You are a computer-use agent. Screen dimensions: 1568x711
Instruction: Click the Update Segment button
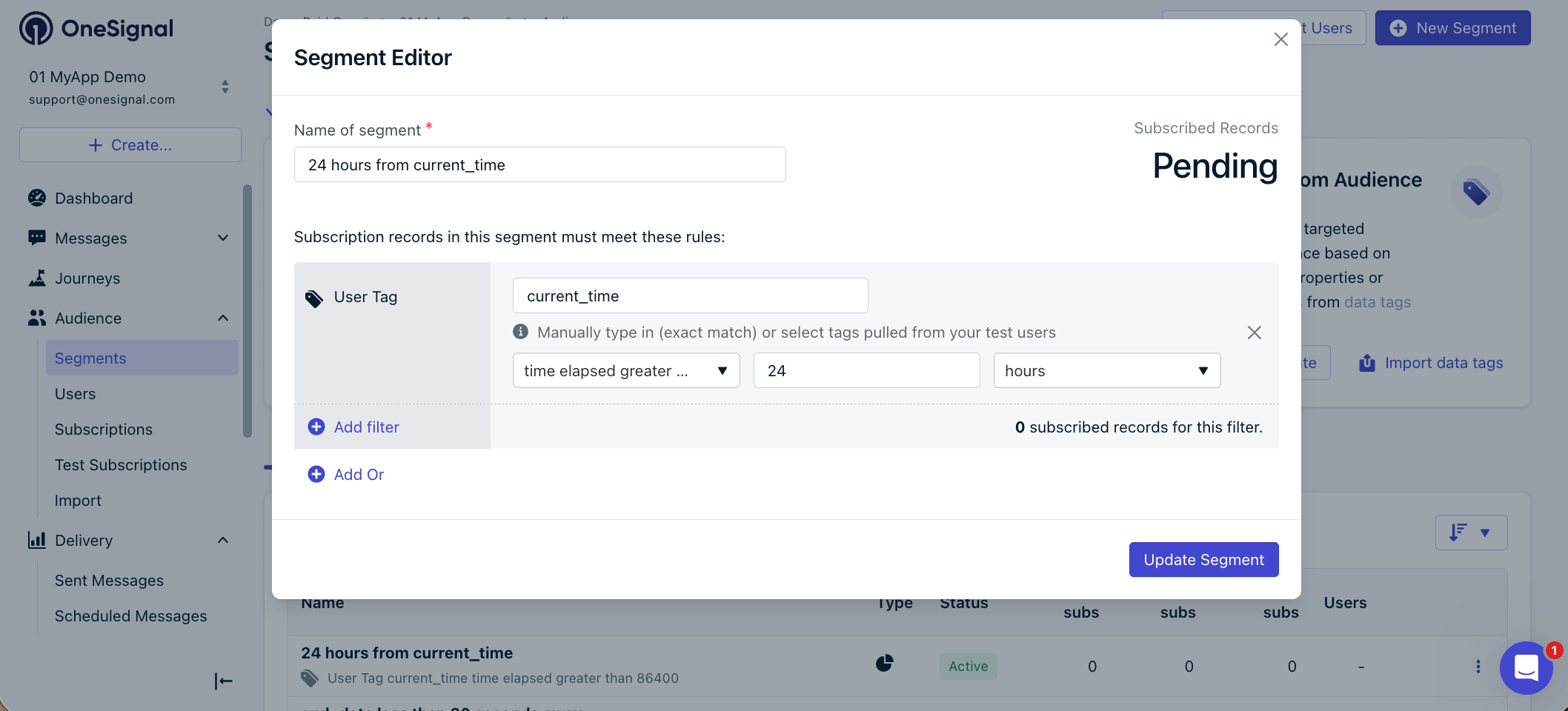(1204, 559)
